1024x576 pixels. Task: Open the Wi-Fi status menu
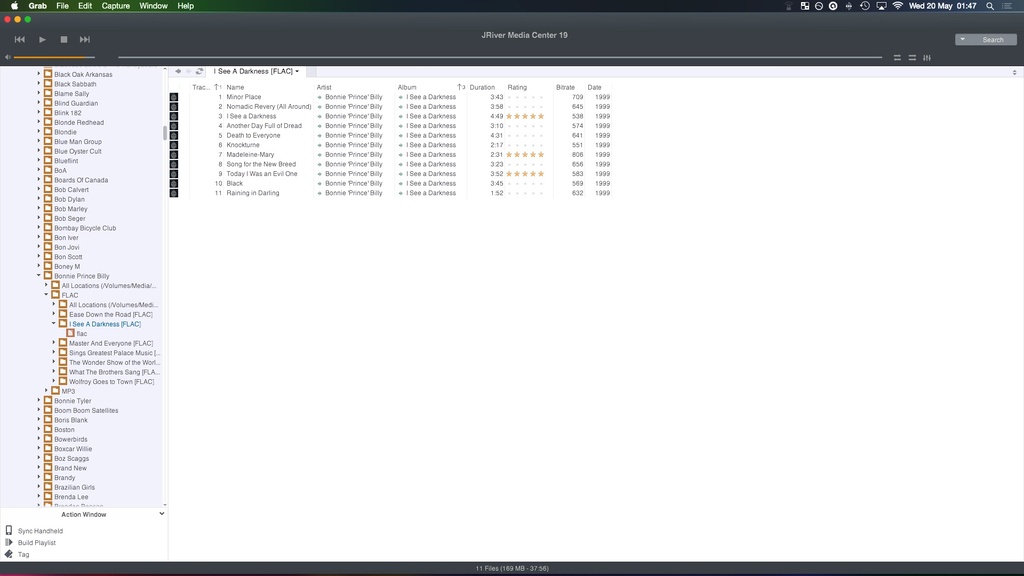click(898, 6)
